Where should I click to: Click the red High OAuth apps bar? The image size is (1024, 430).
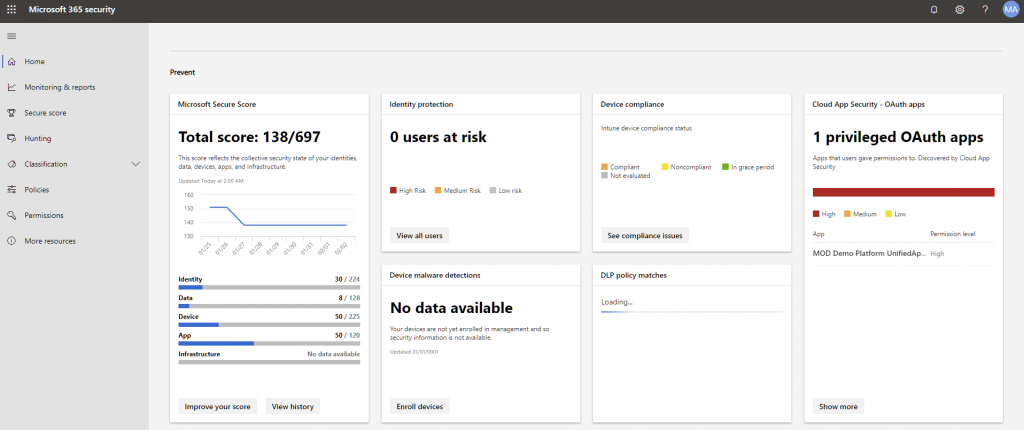tap(903, 192)
